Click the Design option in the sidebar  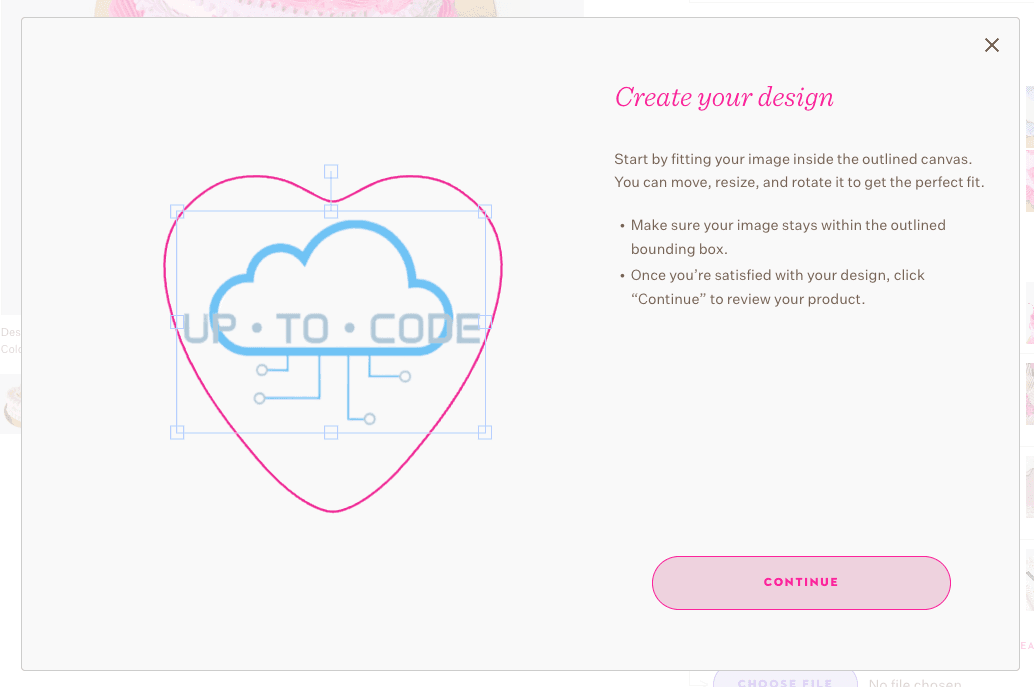coord(10,331)
